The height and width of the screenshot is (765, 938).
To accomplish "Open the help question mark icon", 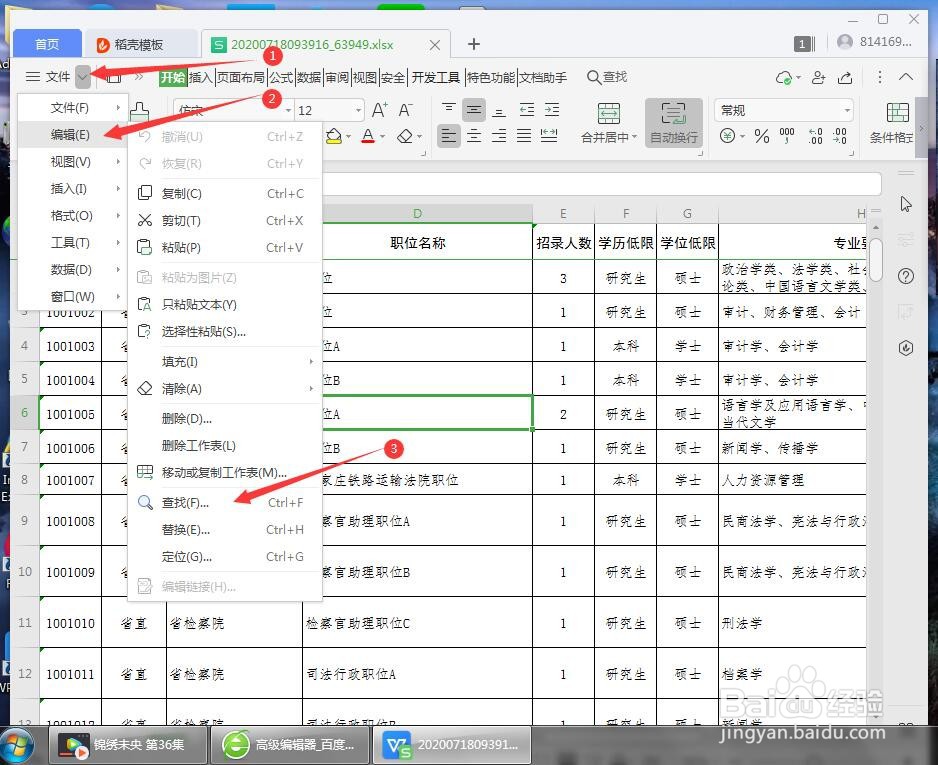I will click(x=906, y=276).
